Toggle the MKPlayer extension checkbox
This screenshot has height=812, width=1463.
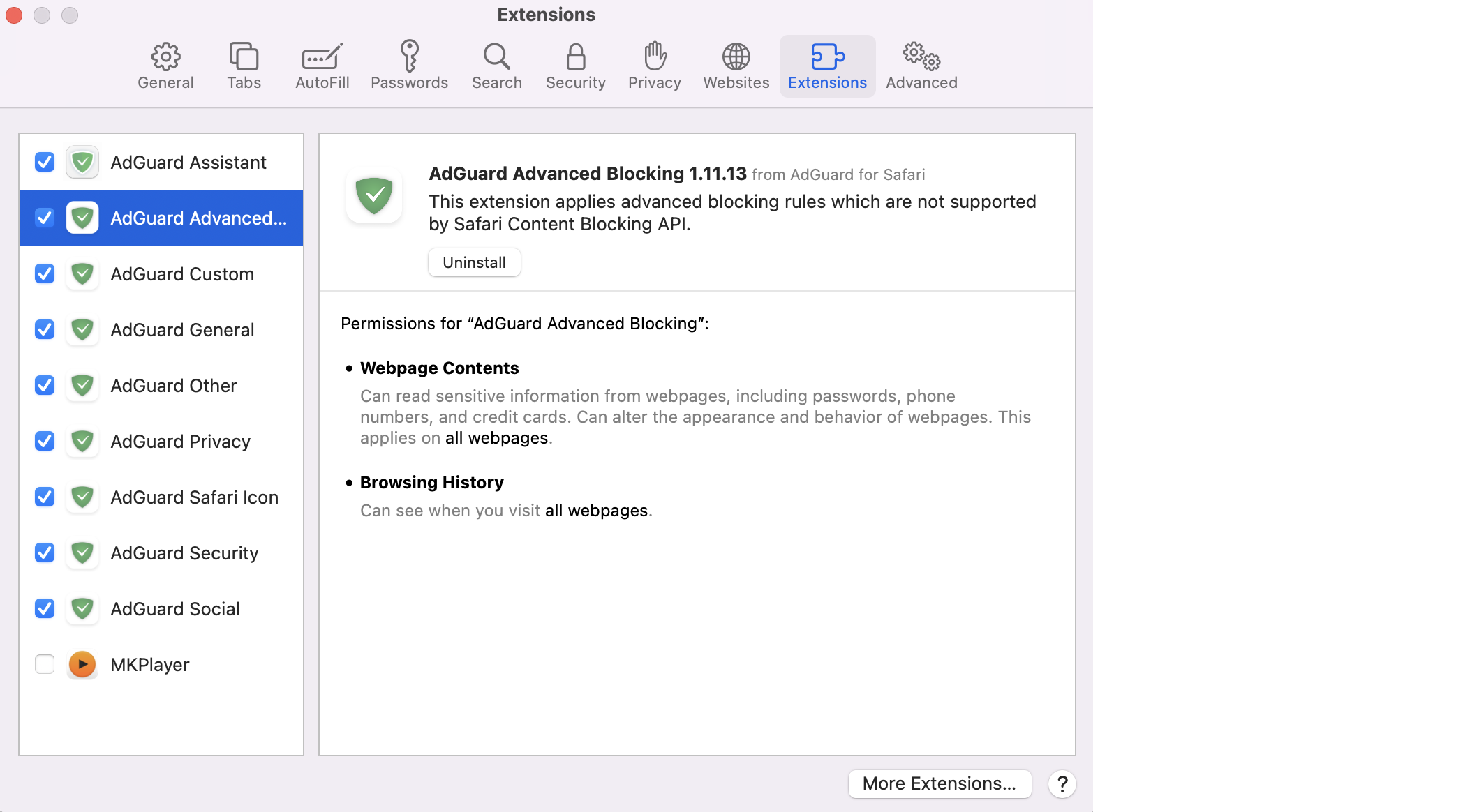point(45,664)
